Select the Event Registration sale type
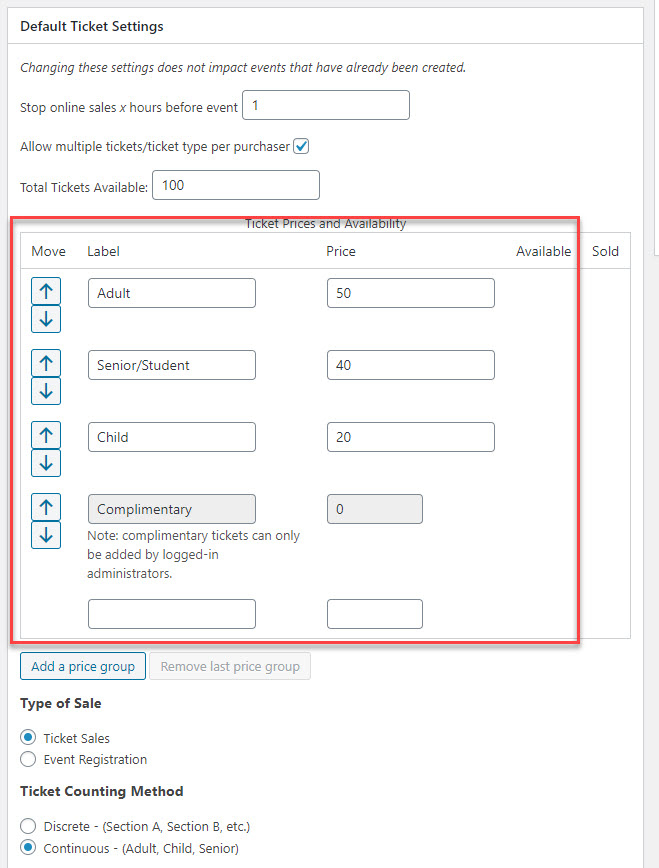 point(28,759)
